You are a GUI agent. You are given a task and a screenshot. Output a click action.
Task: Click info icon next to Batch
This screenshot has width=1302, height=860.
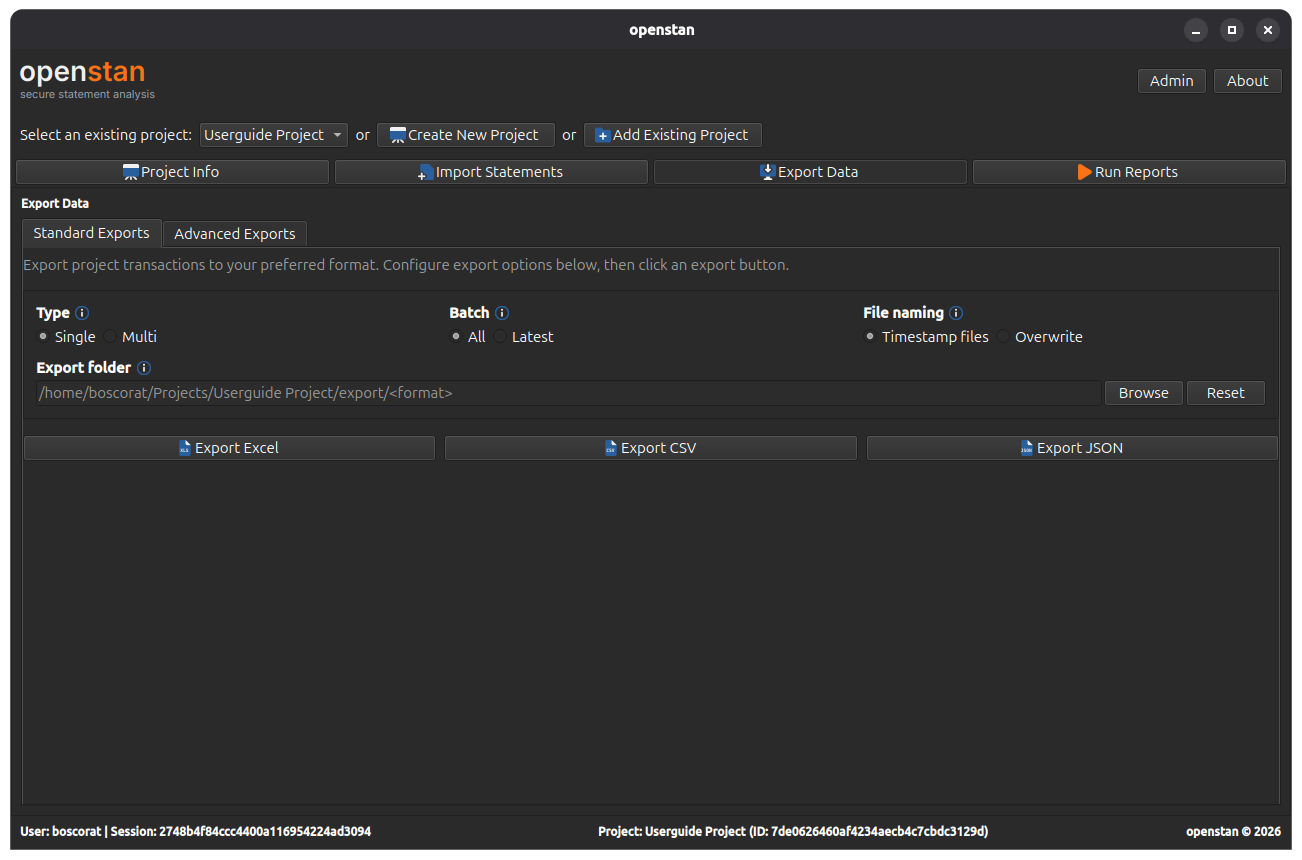click(502, 313)
